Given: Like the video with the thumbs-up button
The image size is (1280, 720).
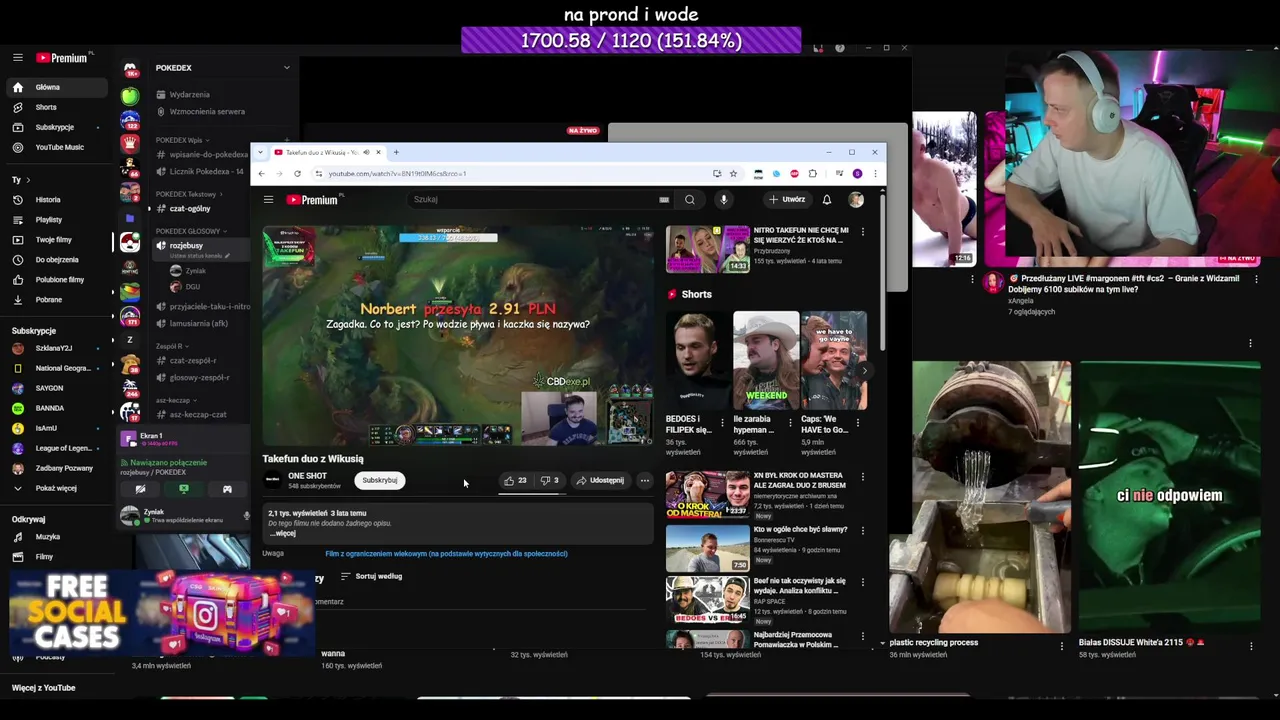Looking at the screenshot, I should 515,480.
